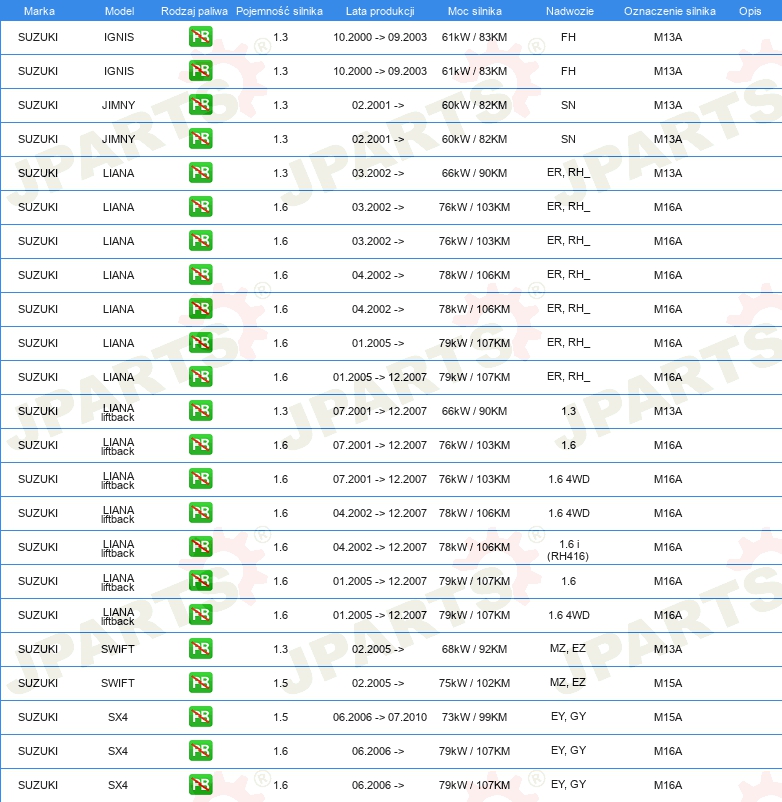Select '07.2001 -> 12.2007' in the liftback M13A row
This screenshot has height=802, width=782.
coord(379,411)
